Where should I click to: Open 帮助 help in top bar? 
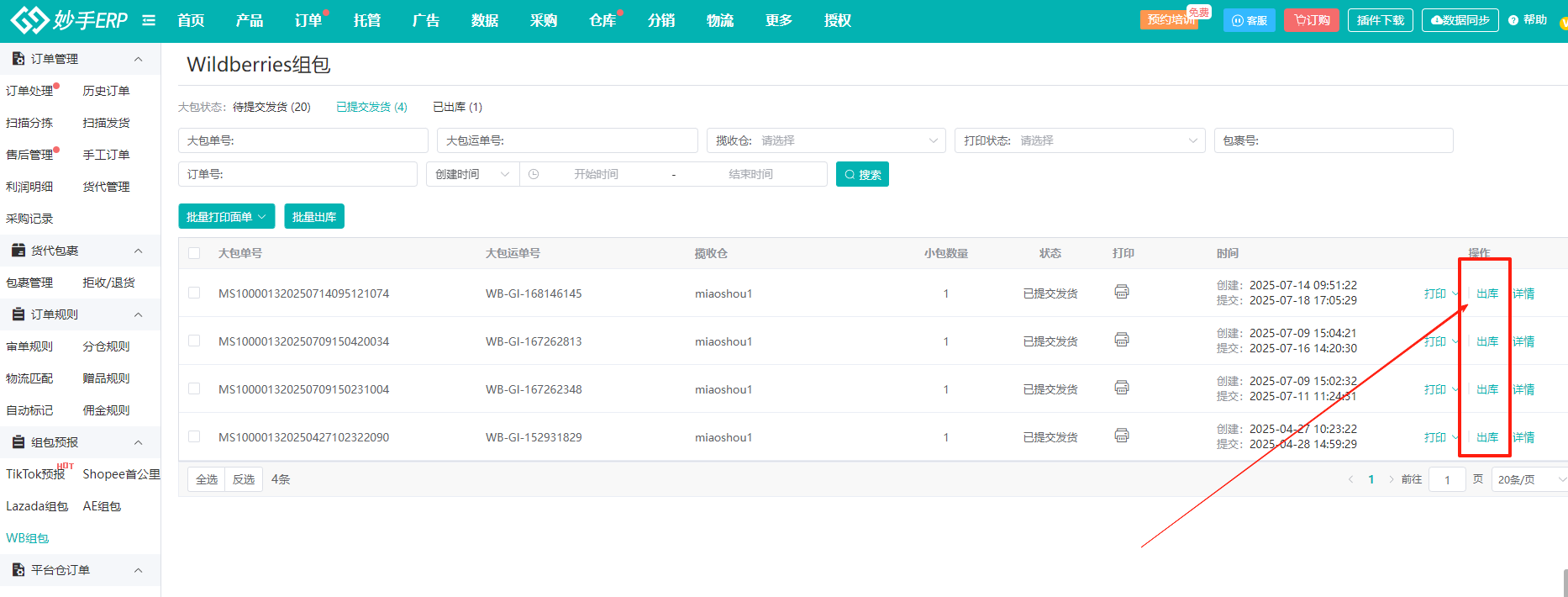[1528, 20]
